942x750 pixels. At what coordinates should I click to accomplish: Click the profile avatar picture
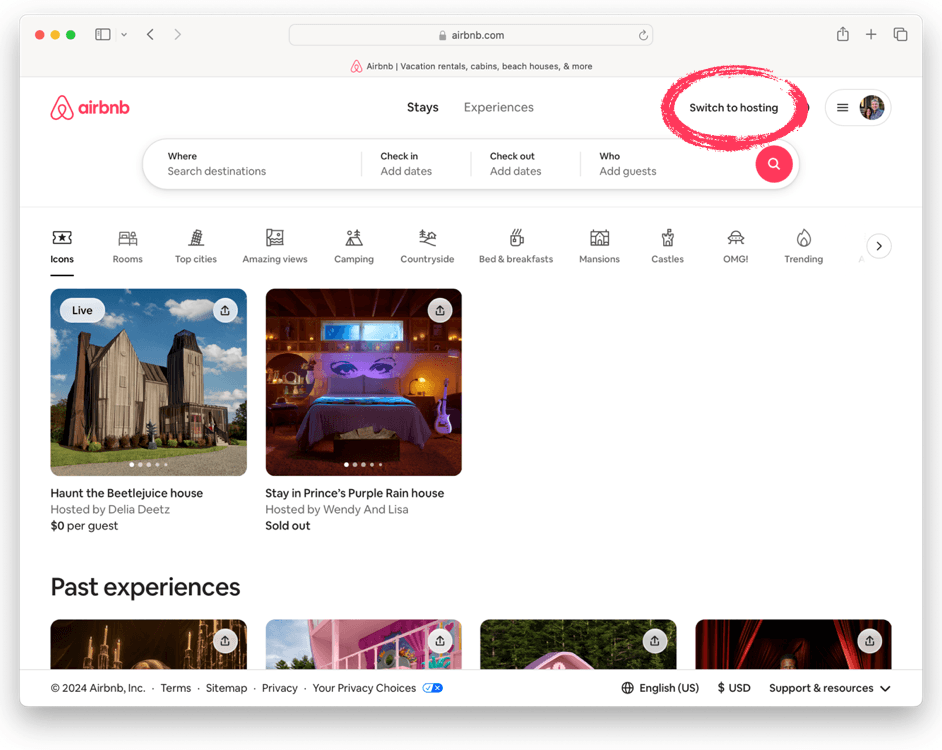pyautogui.click(x=871, y=108)
